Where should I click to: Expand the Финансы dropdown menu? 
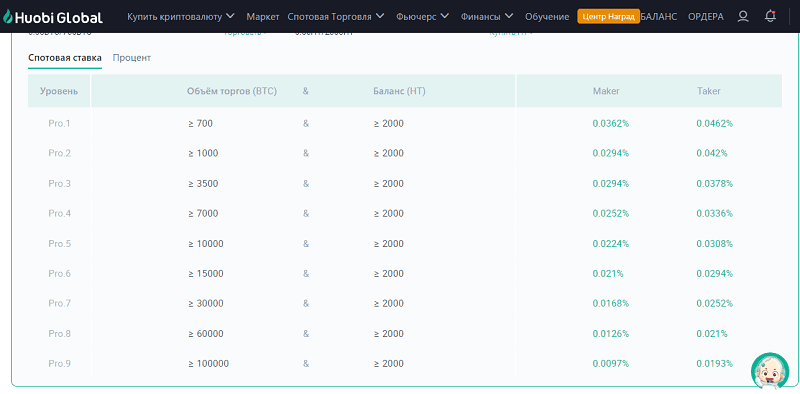coord(487,17)
